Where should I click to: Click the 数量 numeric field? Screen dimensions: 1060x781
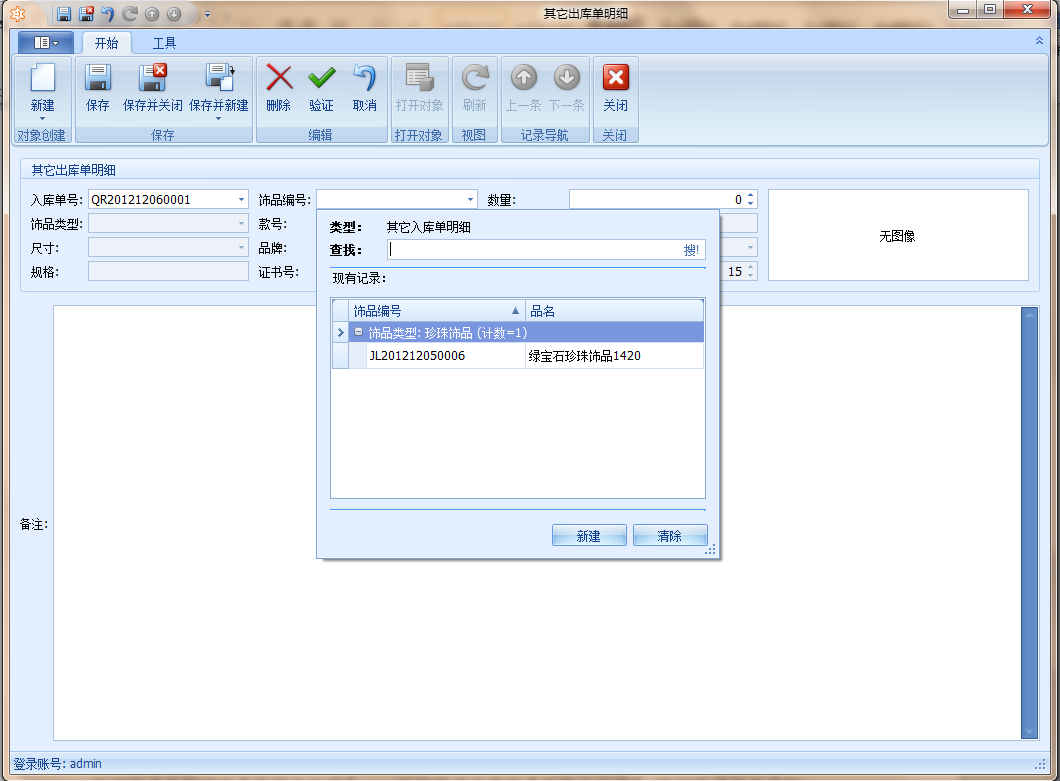pyautogui.click(x=657, y=199)
